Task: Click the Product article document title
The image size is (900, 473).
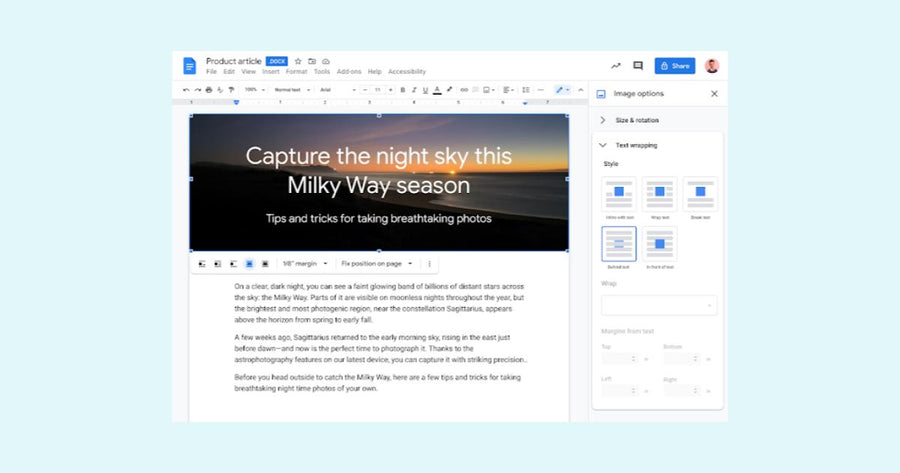Action: pos(234,61)
